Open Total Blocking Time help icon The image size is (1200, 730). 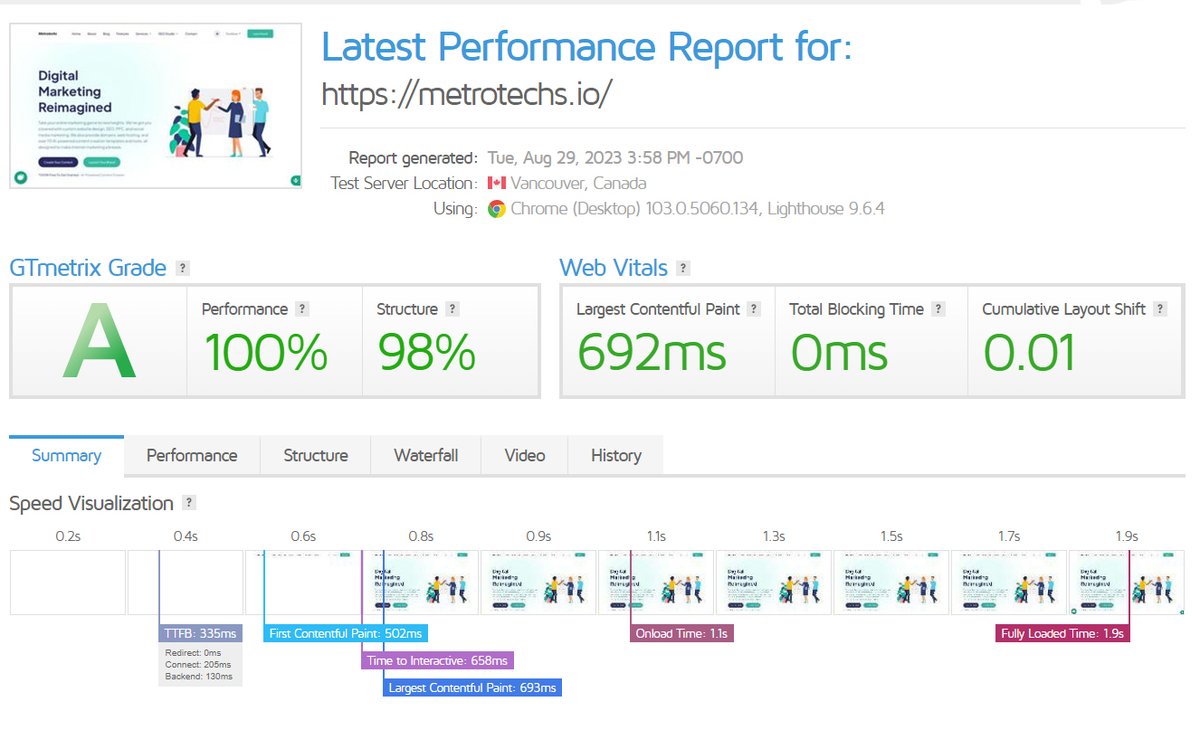click(938, 310)
